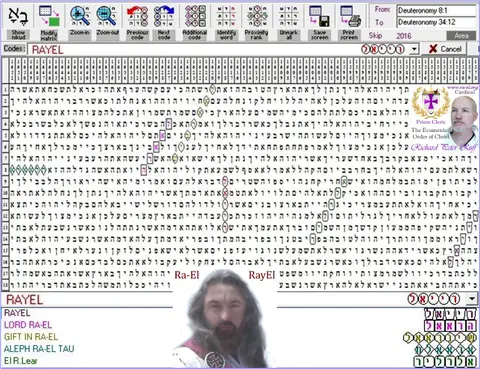Click the teal diamond-marked word in the matrix
480x369 pixels.
[x=28, y=170]
